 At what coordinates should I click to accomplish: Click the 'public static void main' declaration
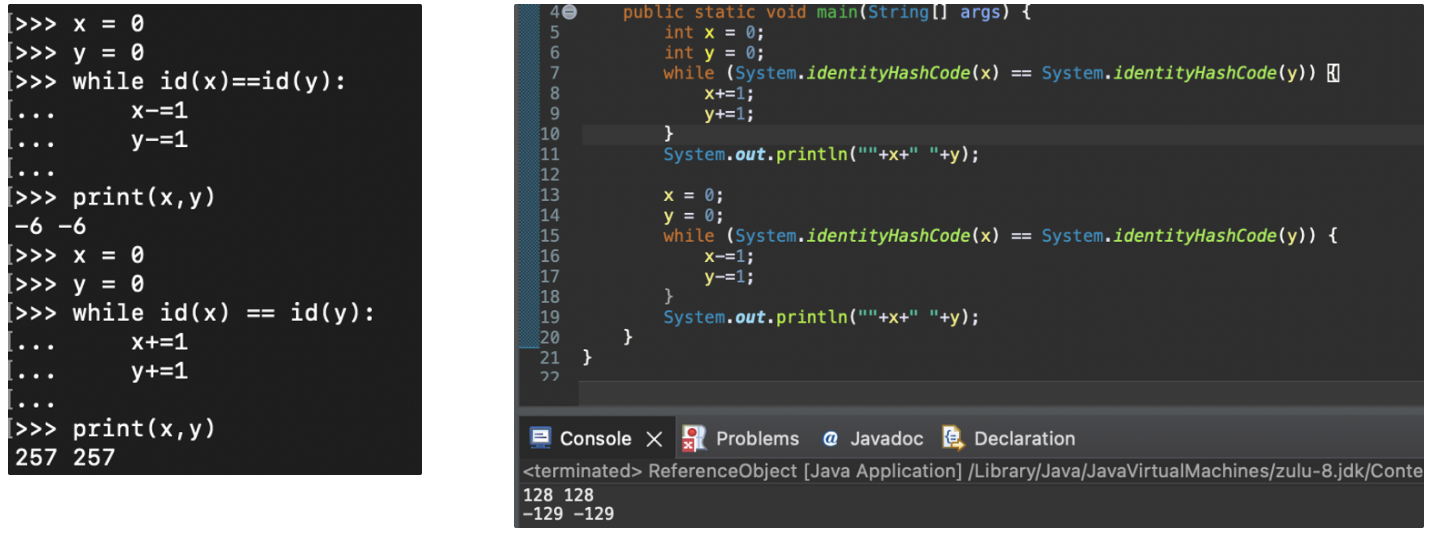click(x=827, y=12)
